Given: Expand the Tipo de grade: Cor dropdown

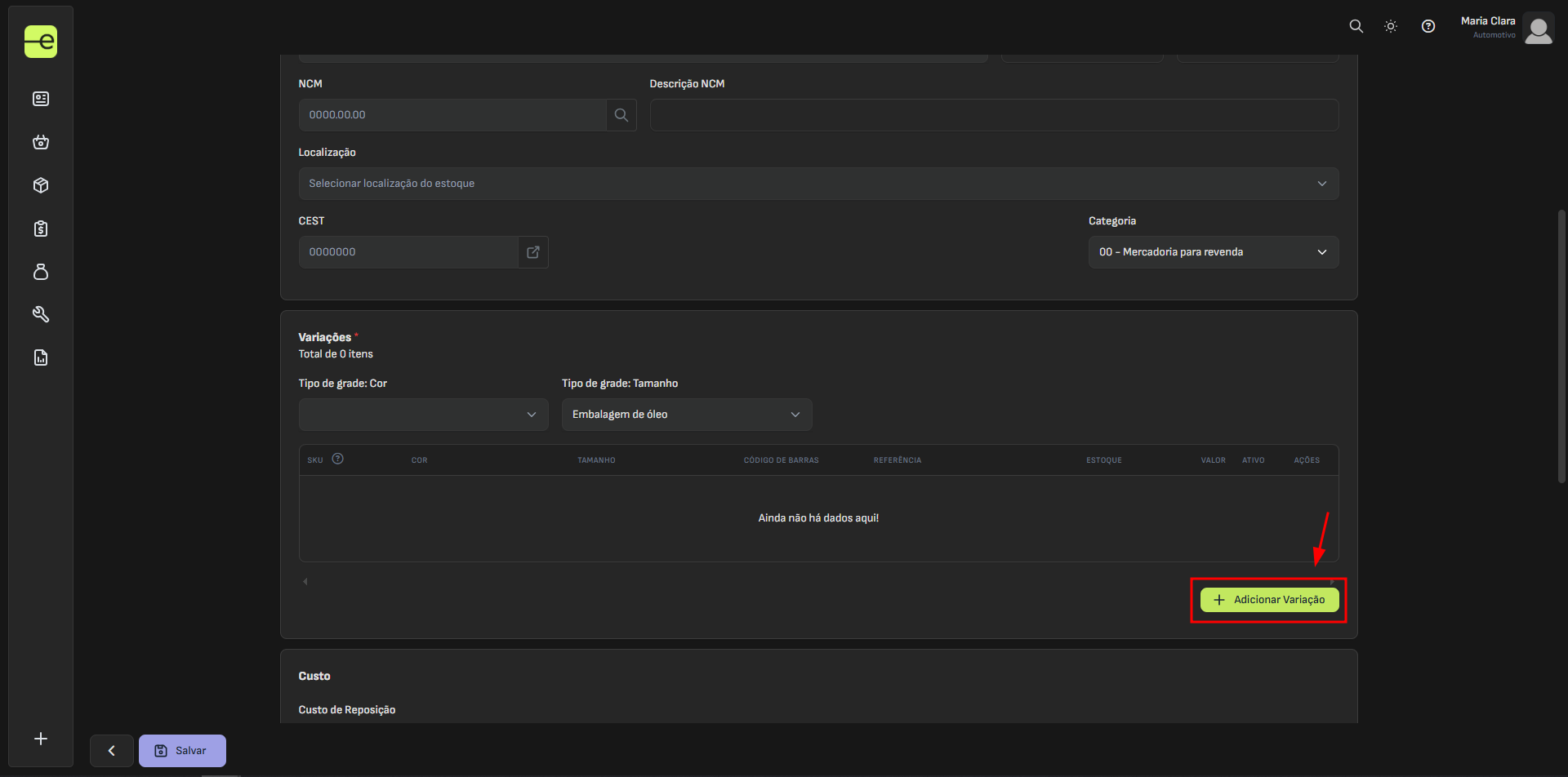Looking at the screenshot, I should click(423, 415).
